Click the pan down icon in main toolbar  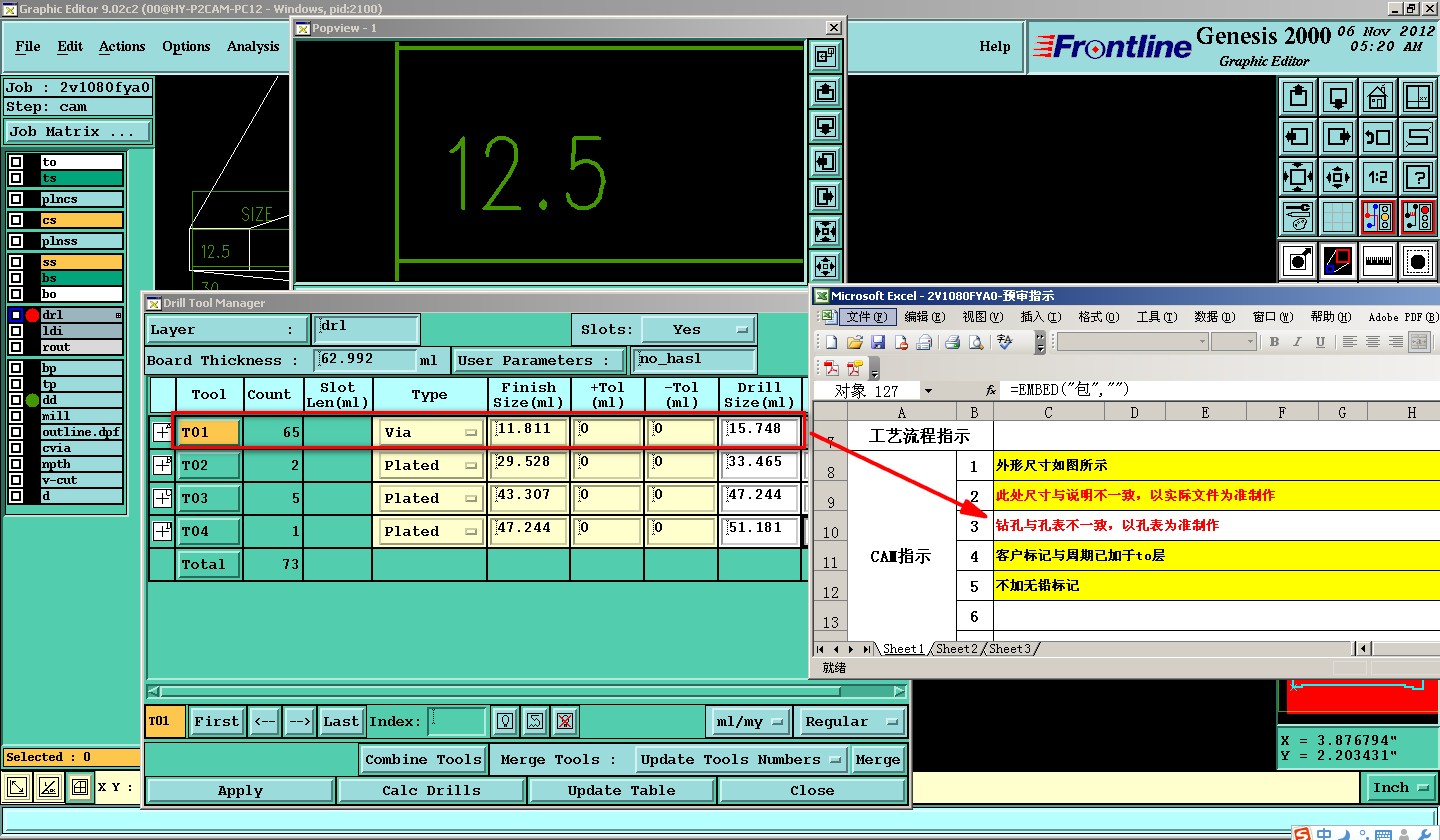point(1338,97)
